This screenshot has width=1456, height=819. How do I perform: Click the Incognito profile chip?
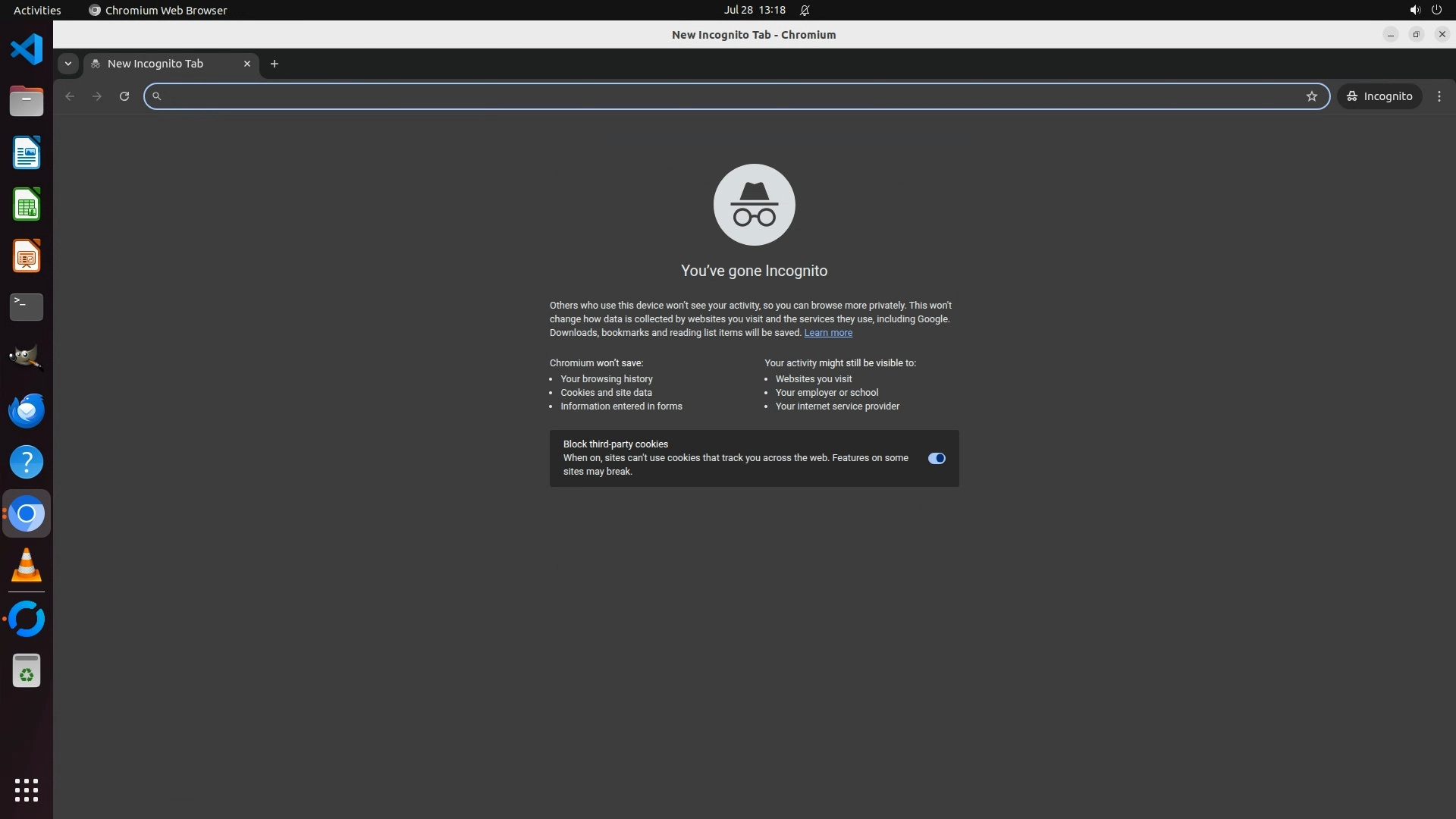click(x=1379, y=96)
